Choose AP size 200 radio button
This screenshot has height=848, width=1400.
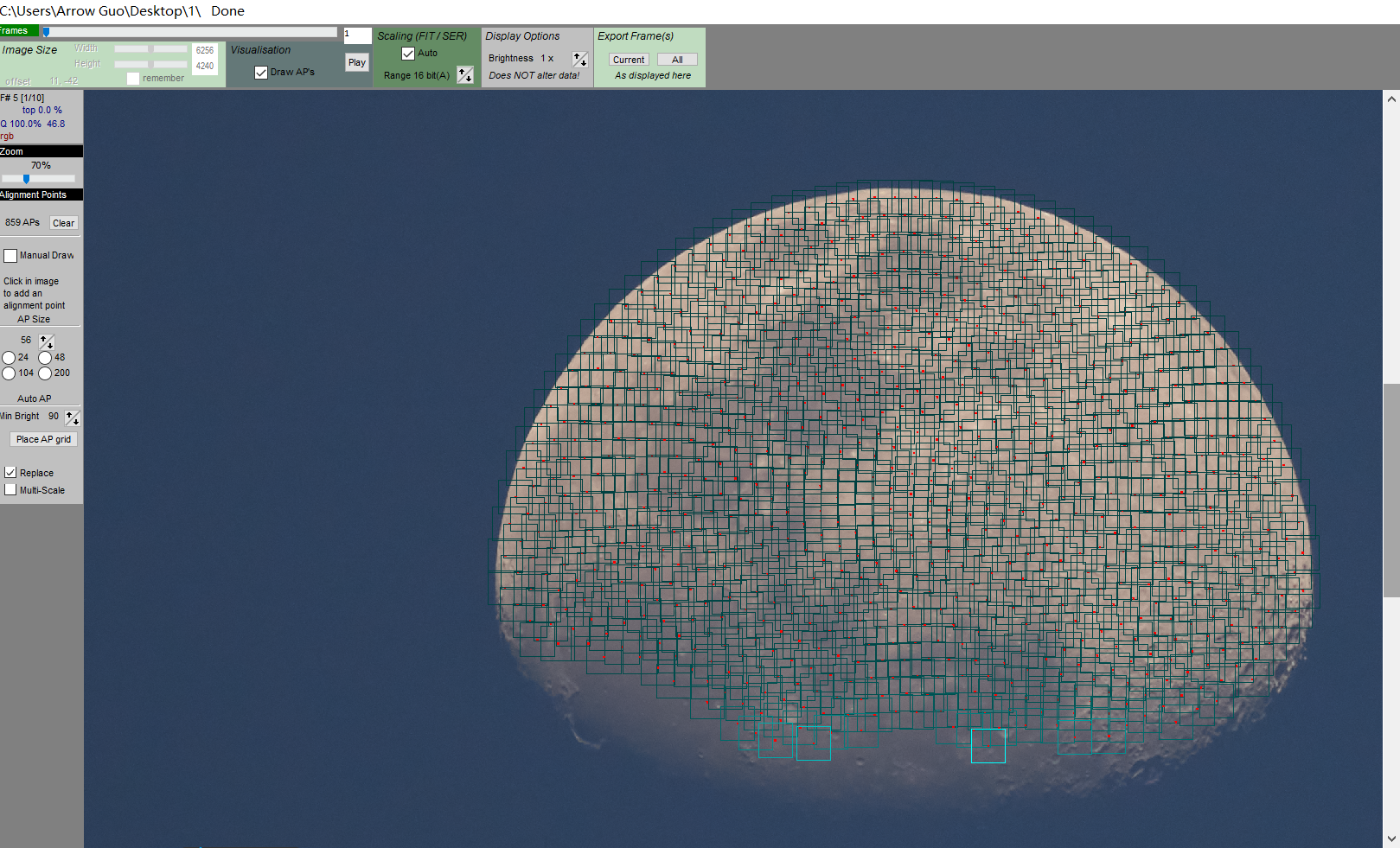[x=45, y=373]
